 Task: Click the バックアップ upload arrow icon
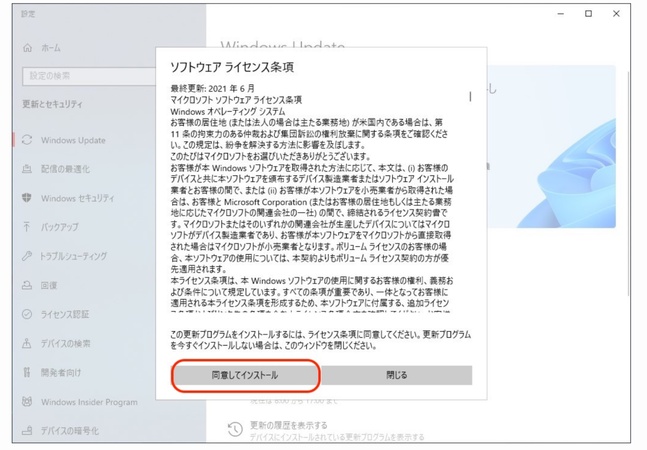(27, 227)
